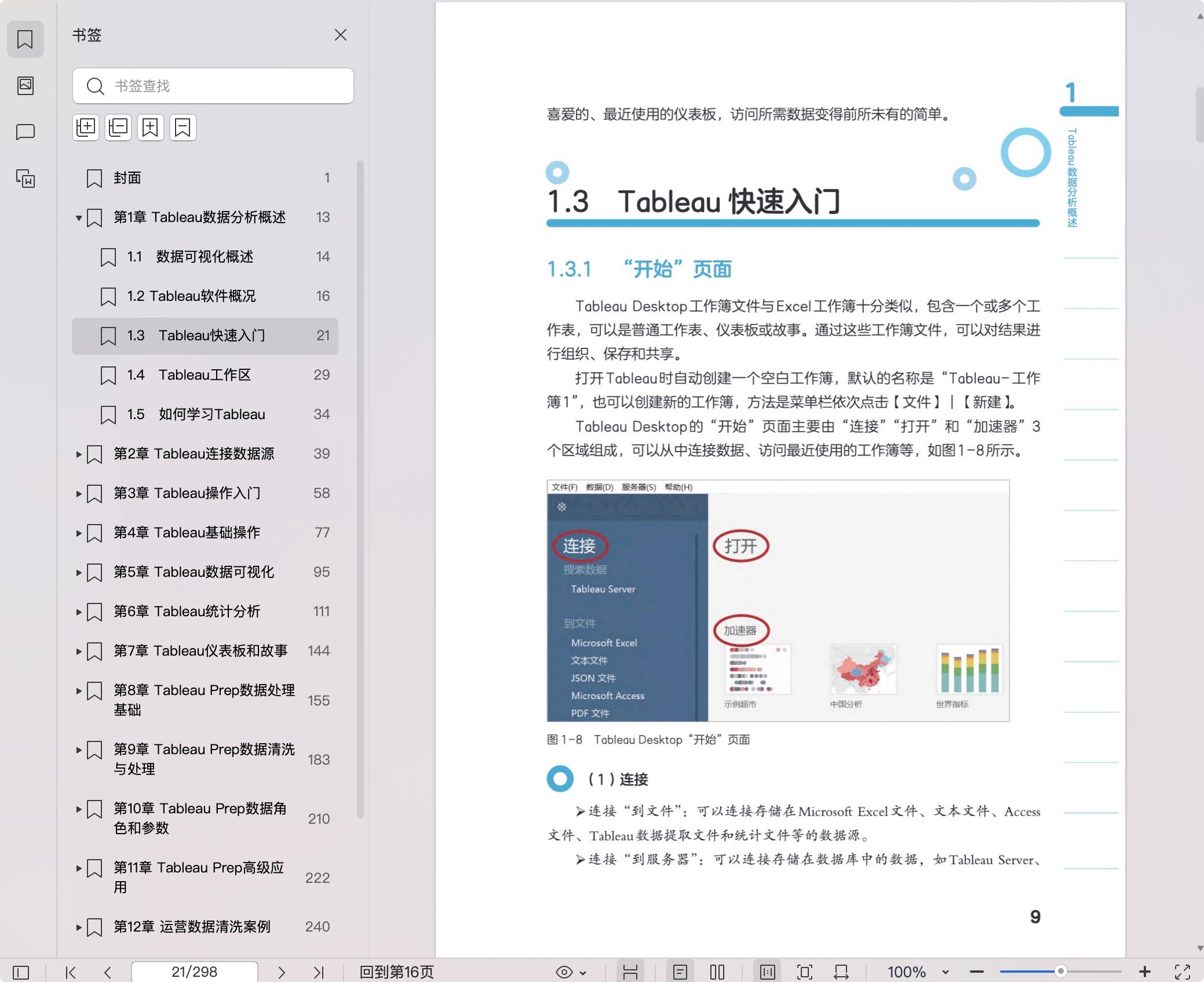Expand 第12章 运营数据清洗案例 chapter
The width and height of the screenshot is (1204, 982).
point(78,927)
